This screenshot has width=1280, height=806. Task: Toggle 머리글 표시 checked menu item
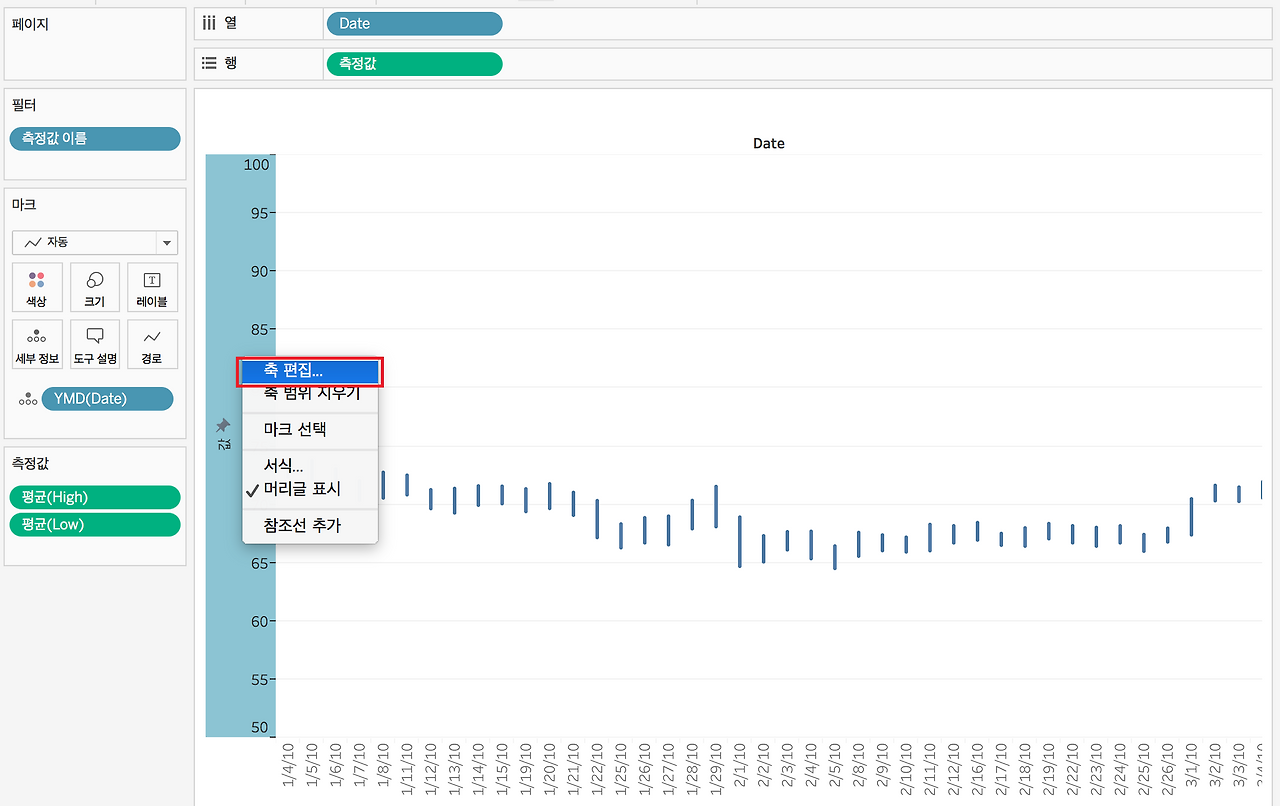pyautogui.click(x=310, y=489)
